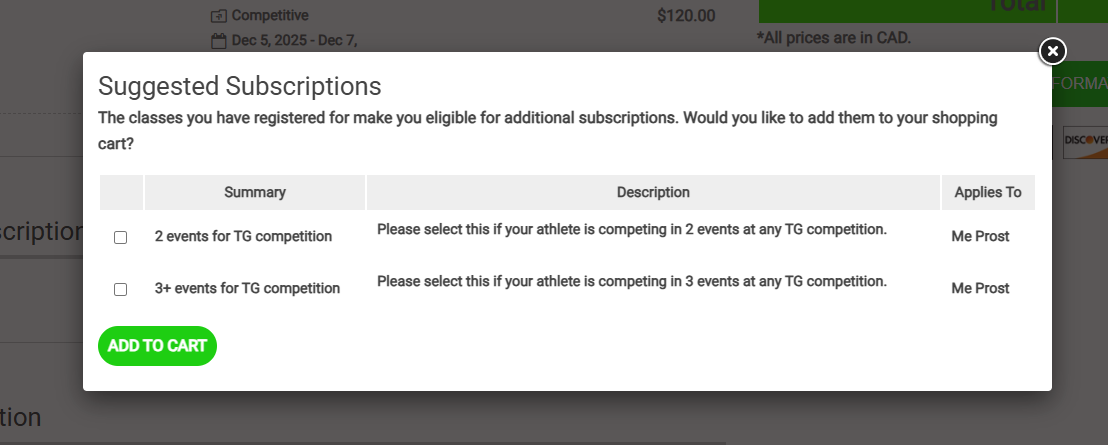1108x445 pixels.
Task: Click Me Prost in the 2 events row
Action: point(980,237)
